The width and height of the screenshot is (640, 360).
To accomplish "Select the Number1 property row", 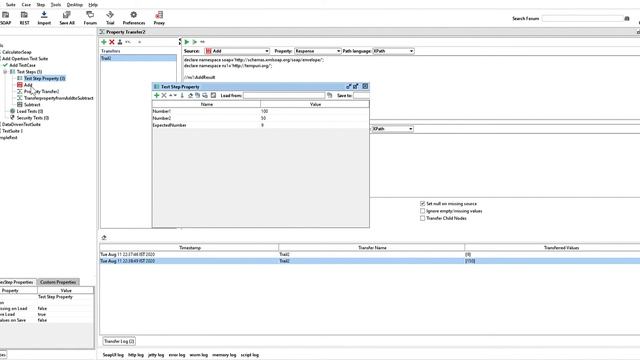I will [x=261, y=111].
